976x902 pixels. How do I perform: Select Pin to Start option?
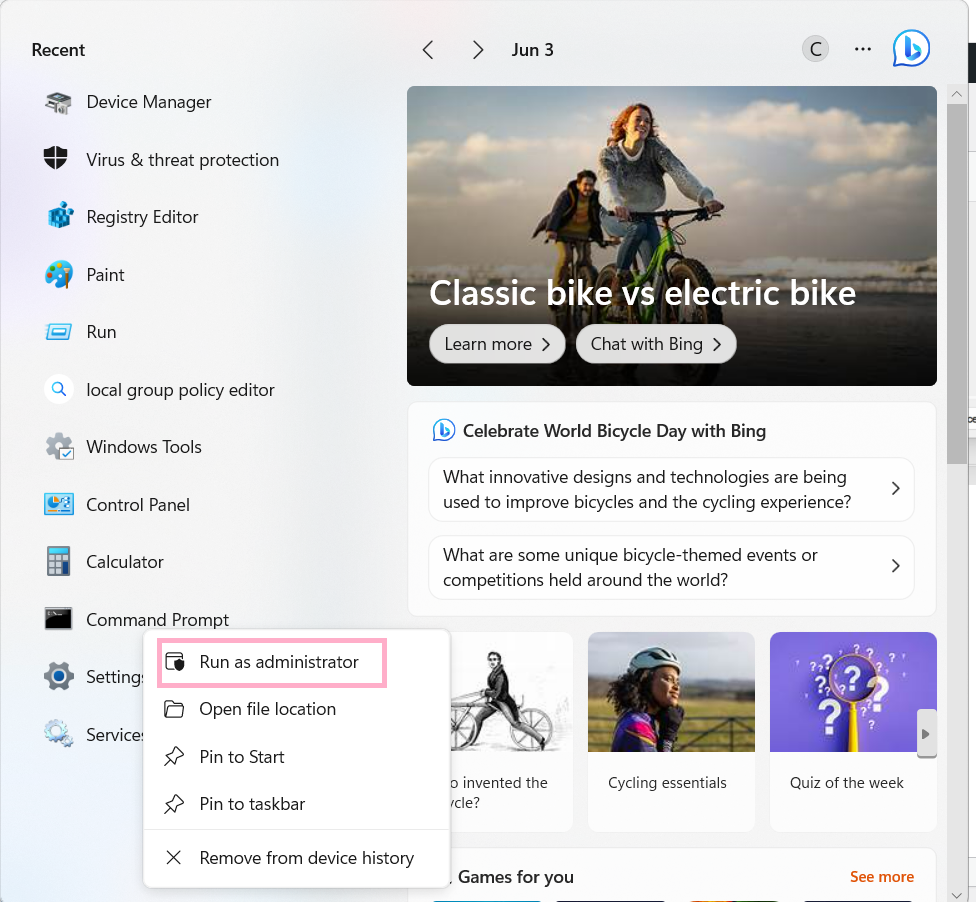click(x=242, y=757)
